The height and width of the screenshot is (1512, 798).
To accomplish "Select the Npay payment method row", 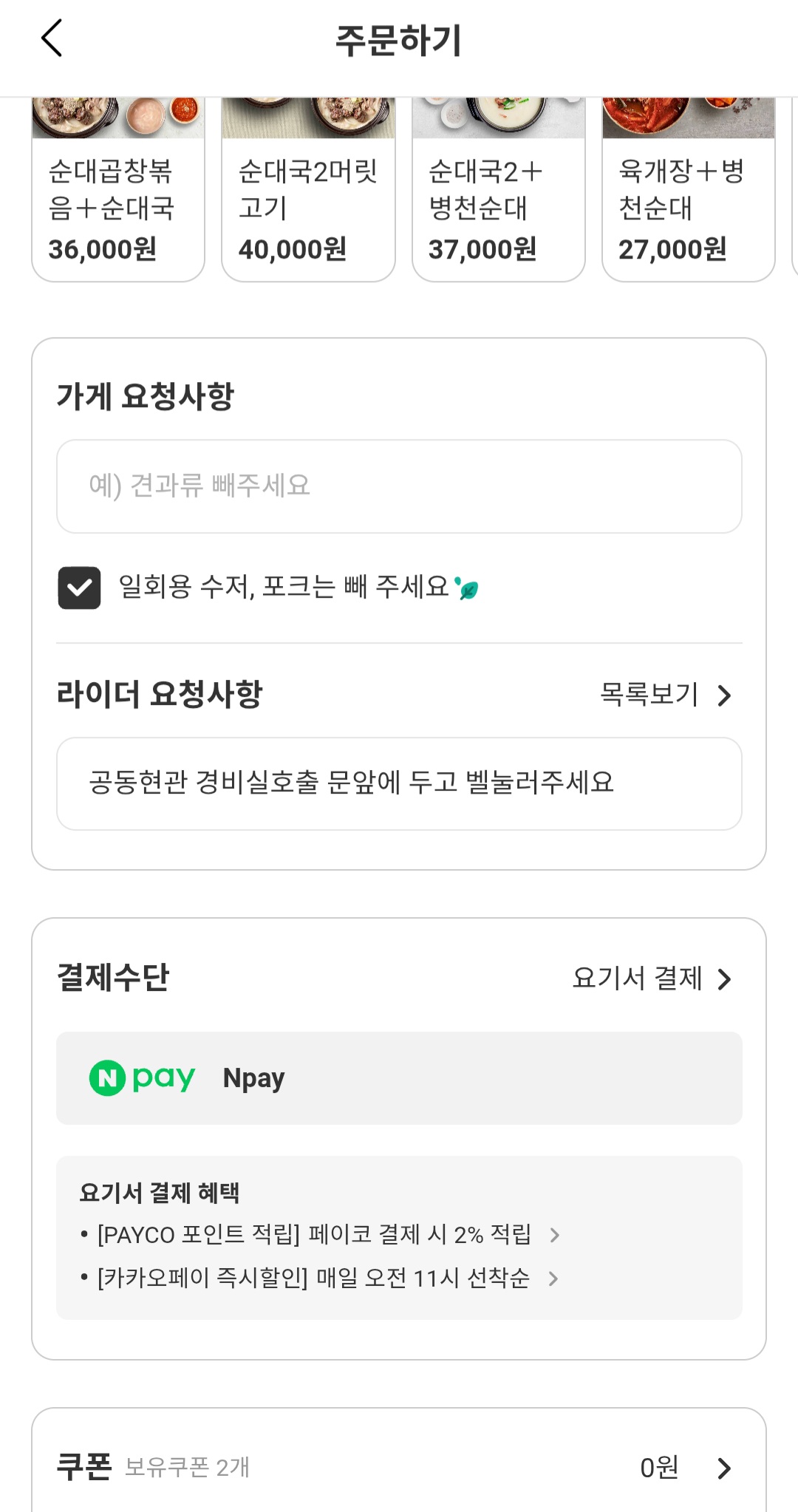I will pyautogui.click(x=399, y=1078).
